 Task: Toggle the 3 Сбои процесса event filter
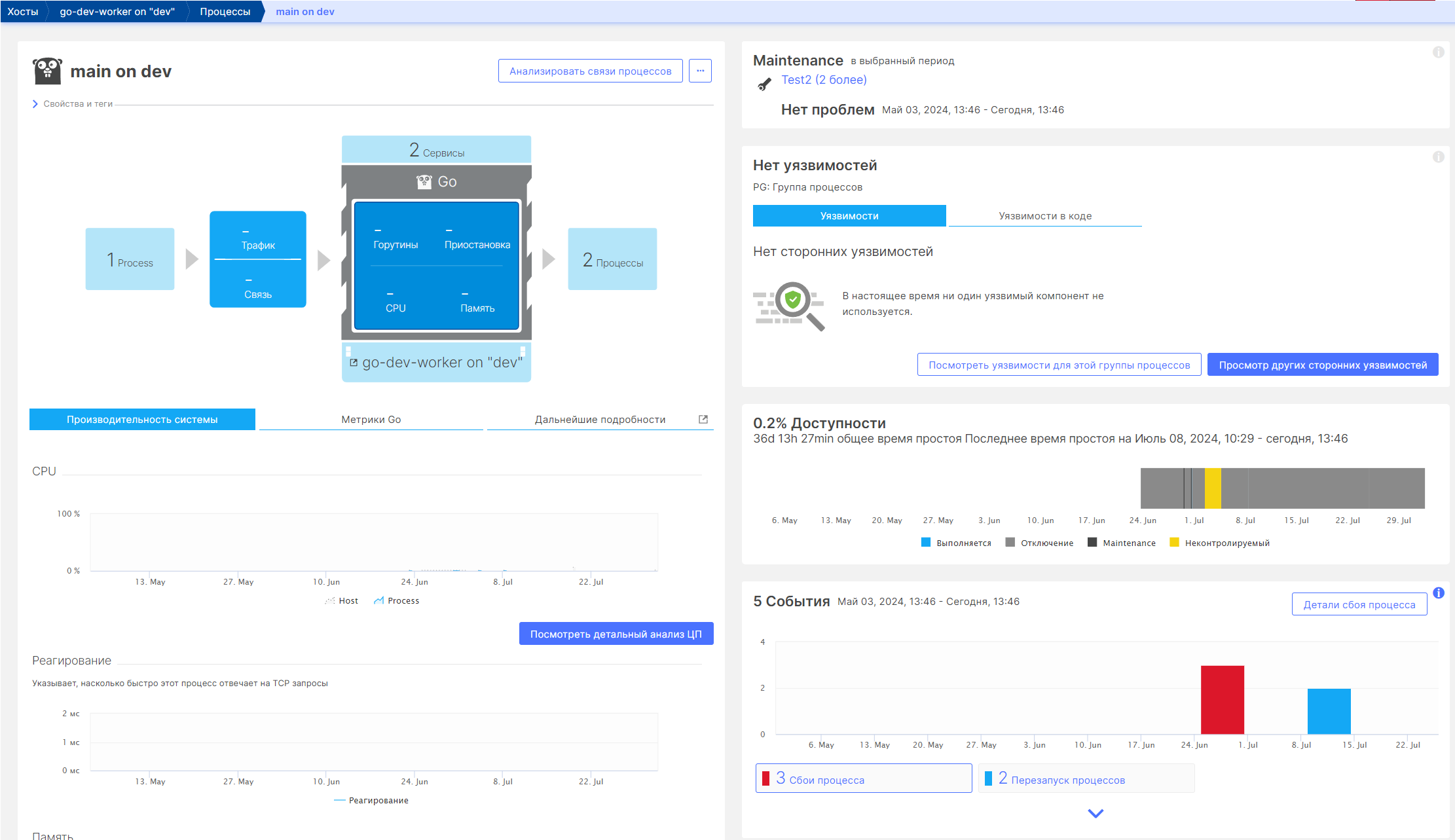click(x=863, y=779)
